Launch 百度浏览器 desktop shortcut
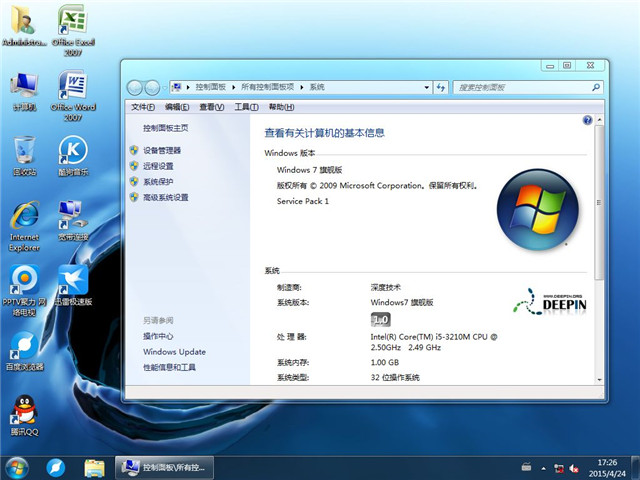Image resolution: width=640 pixels, height=480 pixels. pos(24,351)
